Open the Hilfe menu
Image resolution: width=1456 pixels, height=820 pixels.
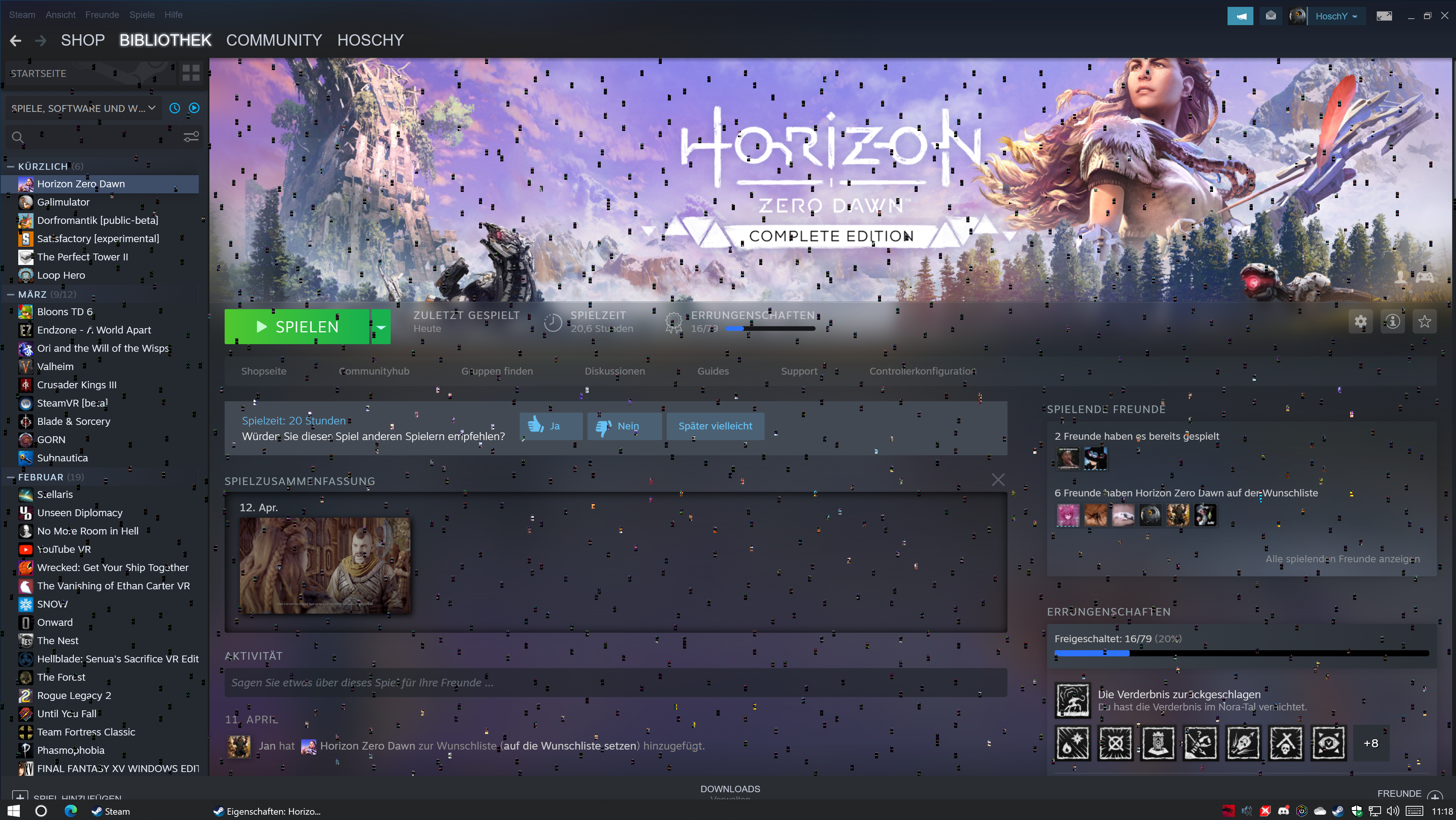(174, 15)
